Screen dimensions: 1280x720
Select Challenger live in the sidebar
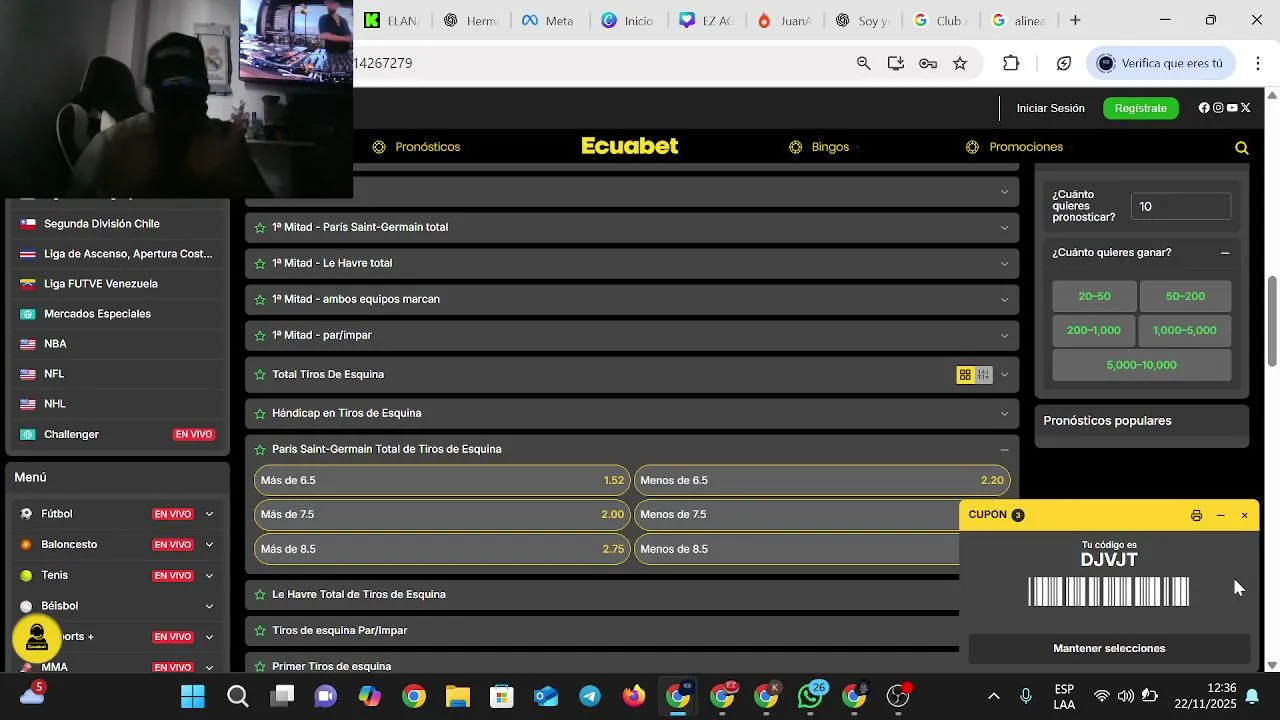point(117,435)
